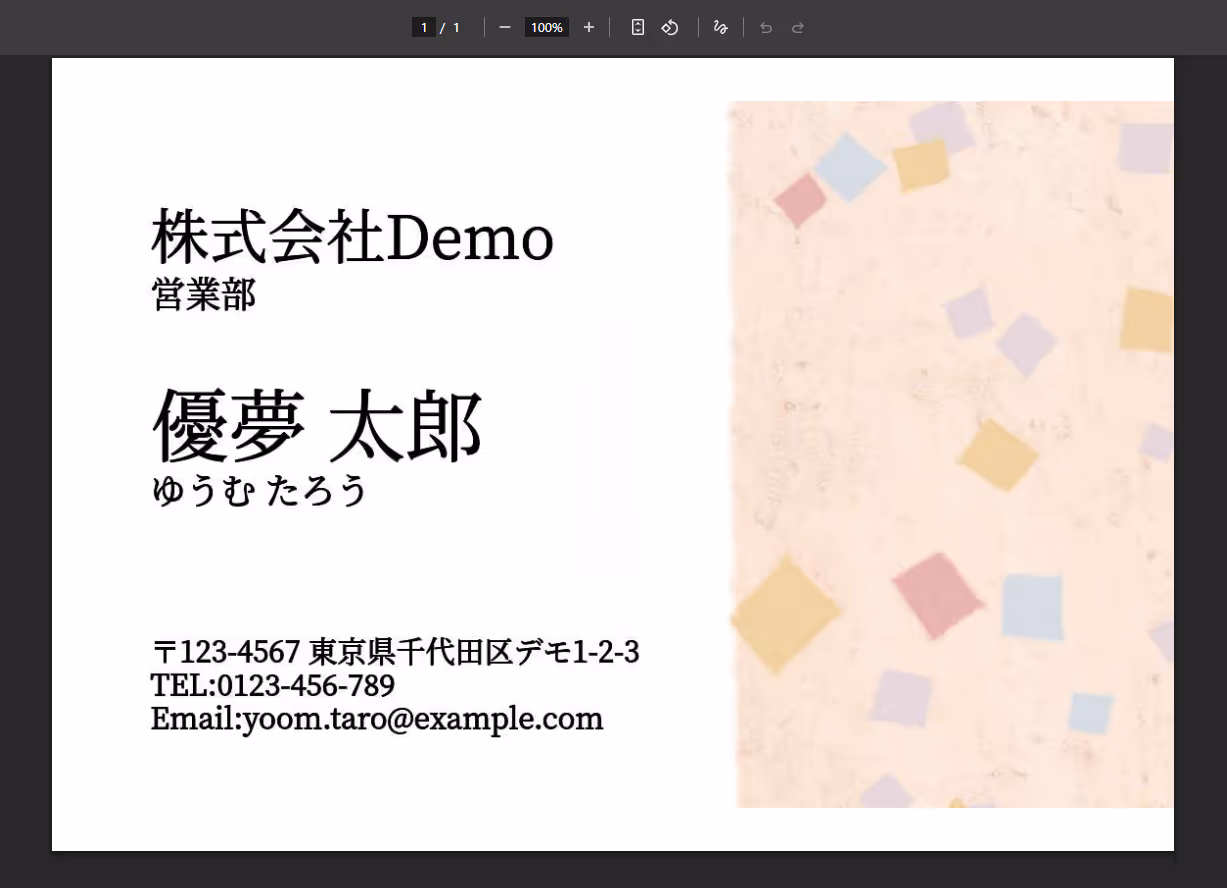Click the Email:yoom.taro@example.com line
The image size is (1227, 888).
click(377, 718)
